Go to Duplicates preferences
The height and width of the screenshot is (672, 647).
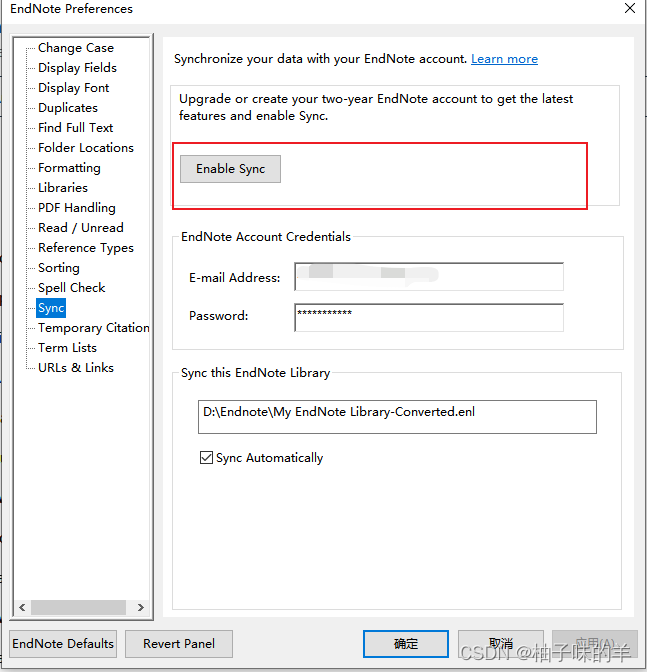coord(68,108)
